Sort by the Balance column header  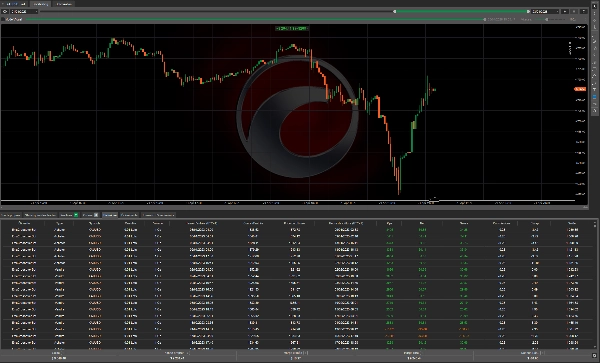[572, 223]
